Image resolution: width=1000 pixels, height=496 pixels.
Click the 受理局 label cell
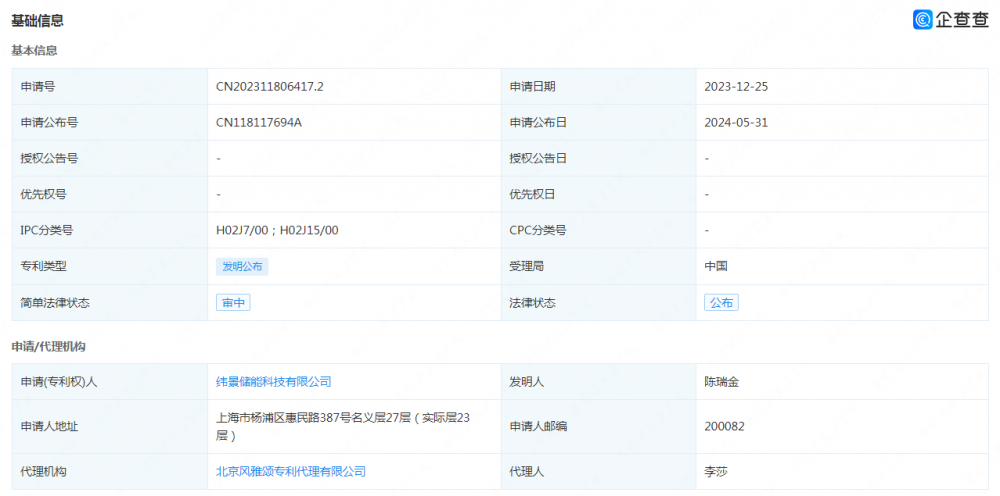point(599,266)
